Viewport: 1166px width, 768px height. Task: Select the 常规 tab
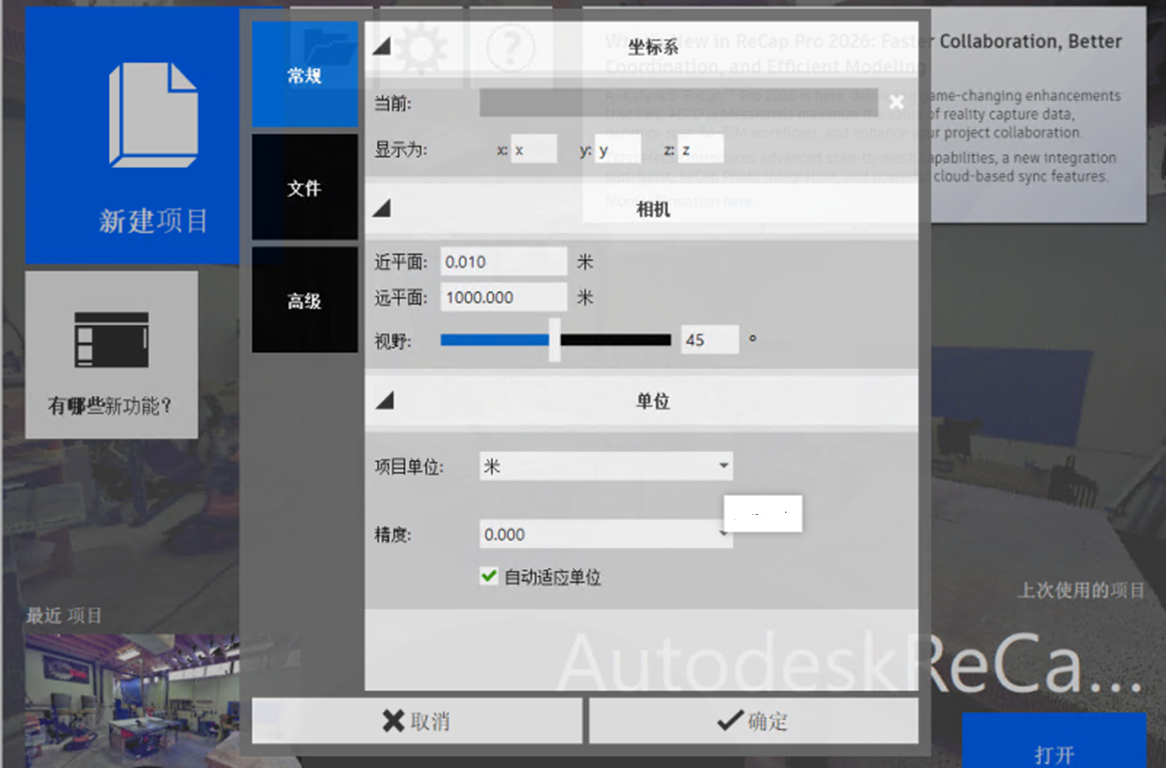[304, 74]
